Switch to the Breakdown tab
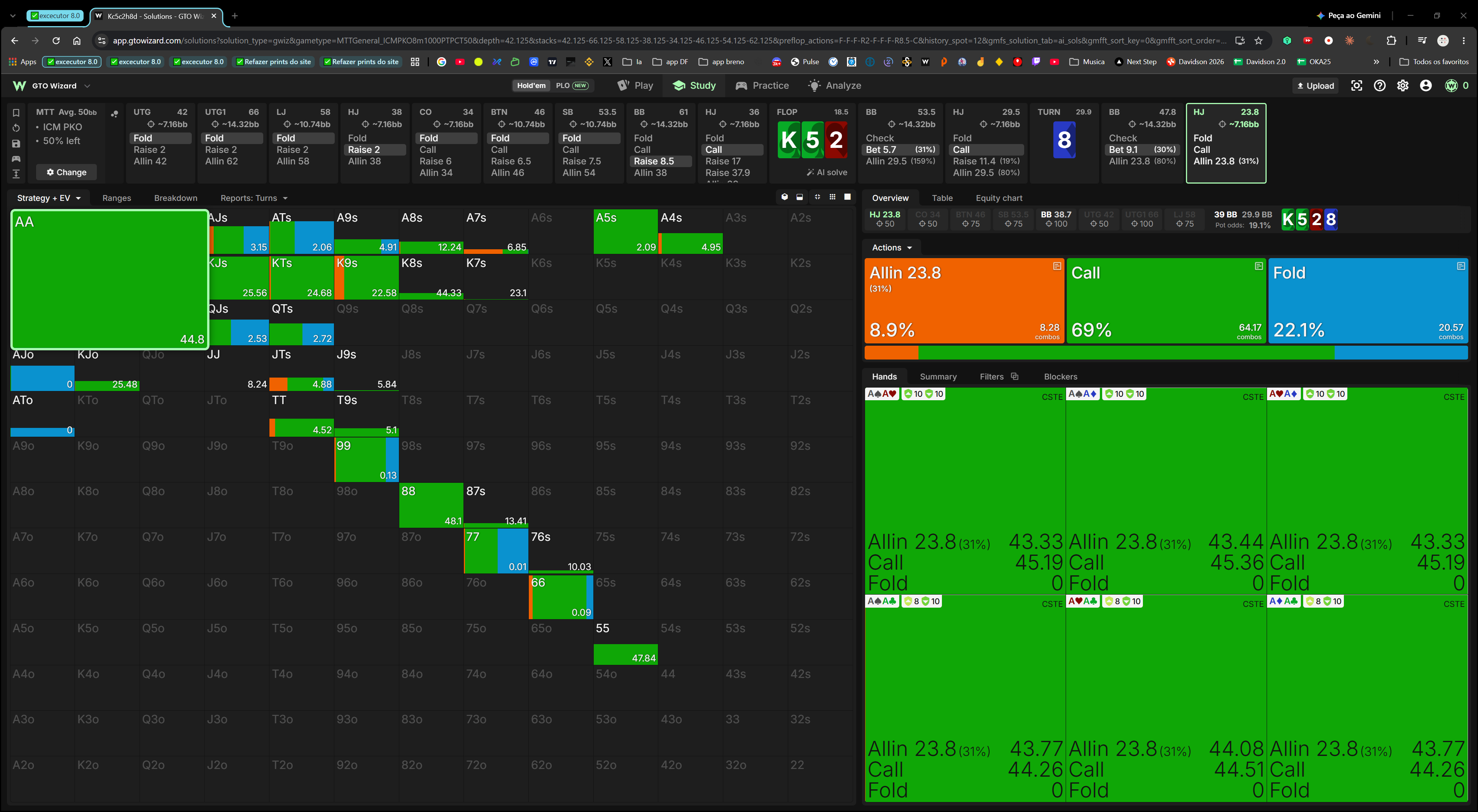 tap(176, 198)
